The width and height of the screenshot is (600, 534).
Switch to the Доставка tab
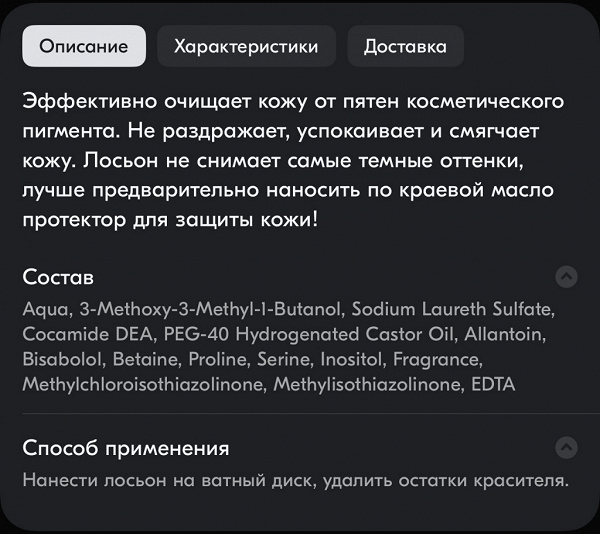click(x=406, y=46)
